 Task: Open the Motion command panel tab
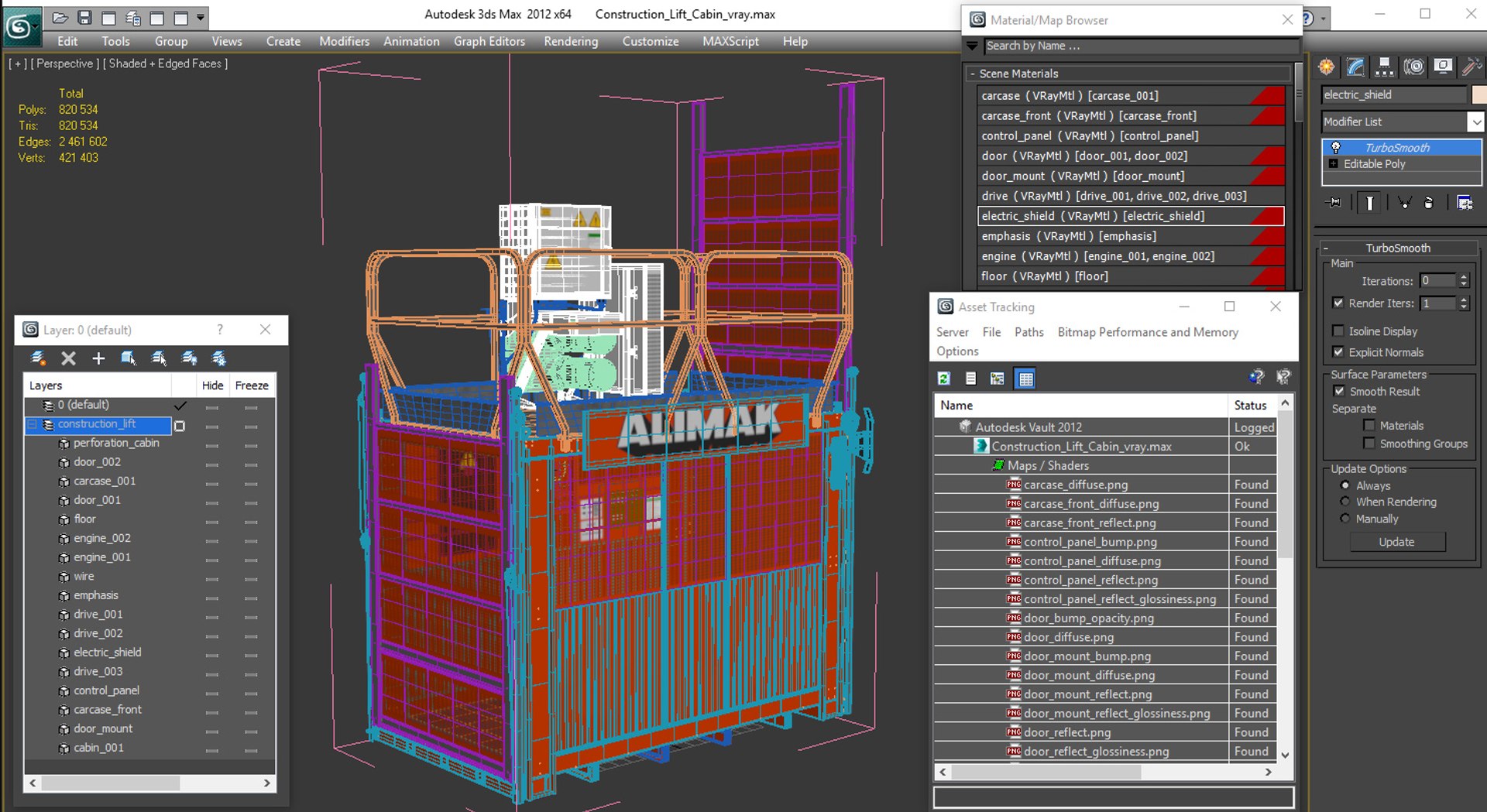tap(1413, 67)
